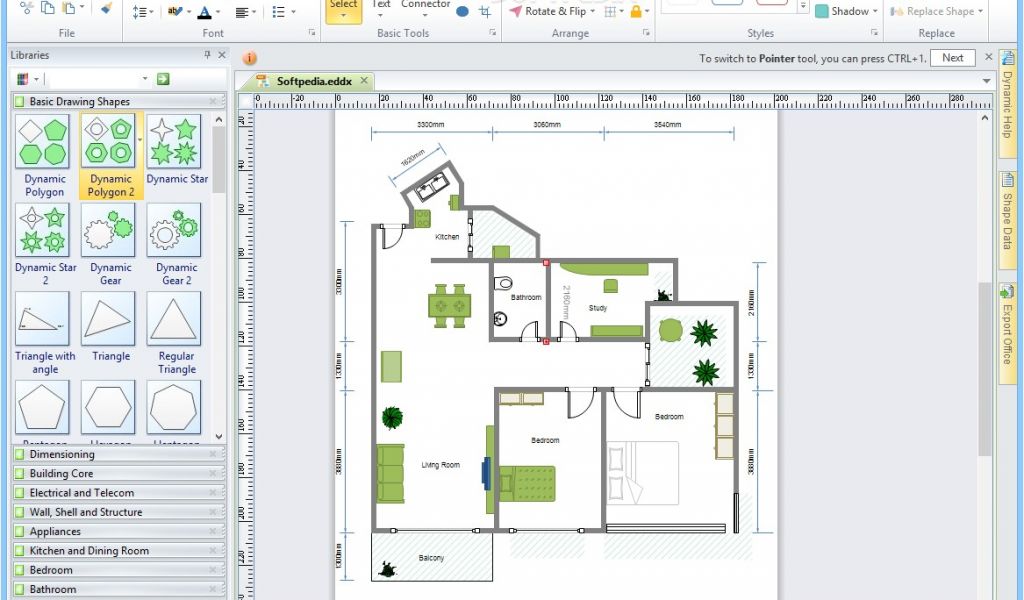Expand the font color dropdown arrow
Image resolution: width=1024 pixels, height=600 pixels.
219,13
